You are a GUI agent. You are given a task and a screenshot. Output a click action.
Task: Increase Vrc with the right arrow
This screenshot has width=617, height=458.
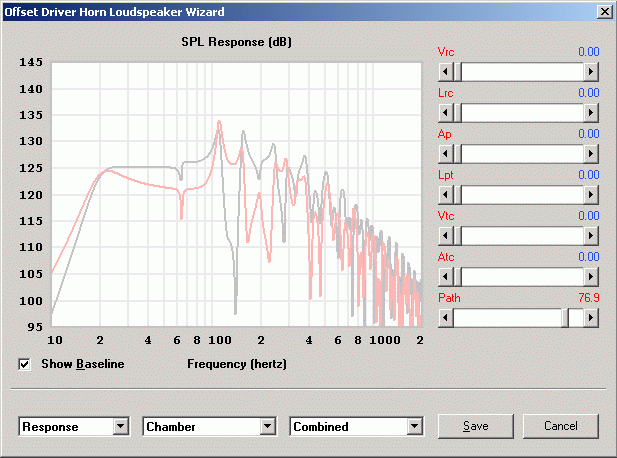coord(591,72)
